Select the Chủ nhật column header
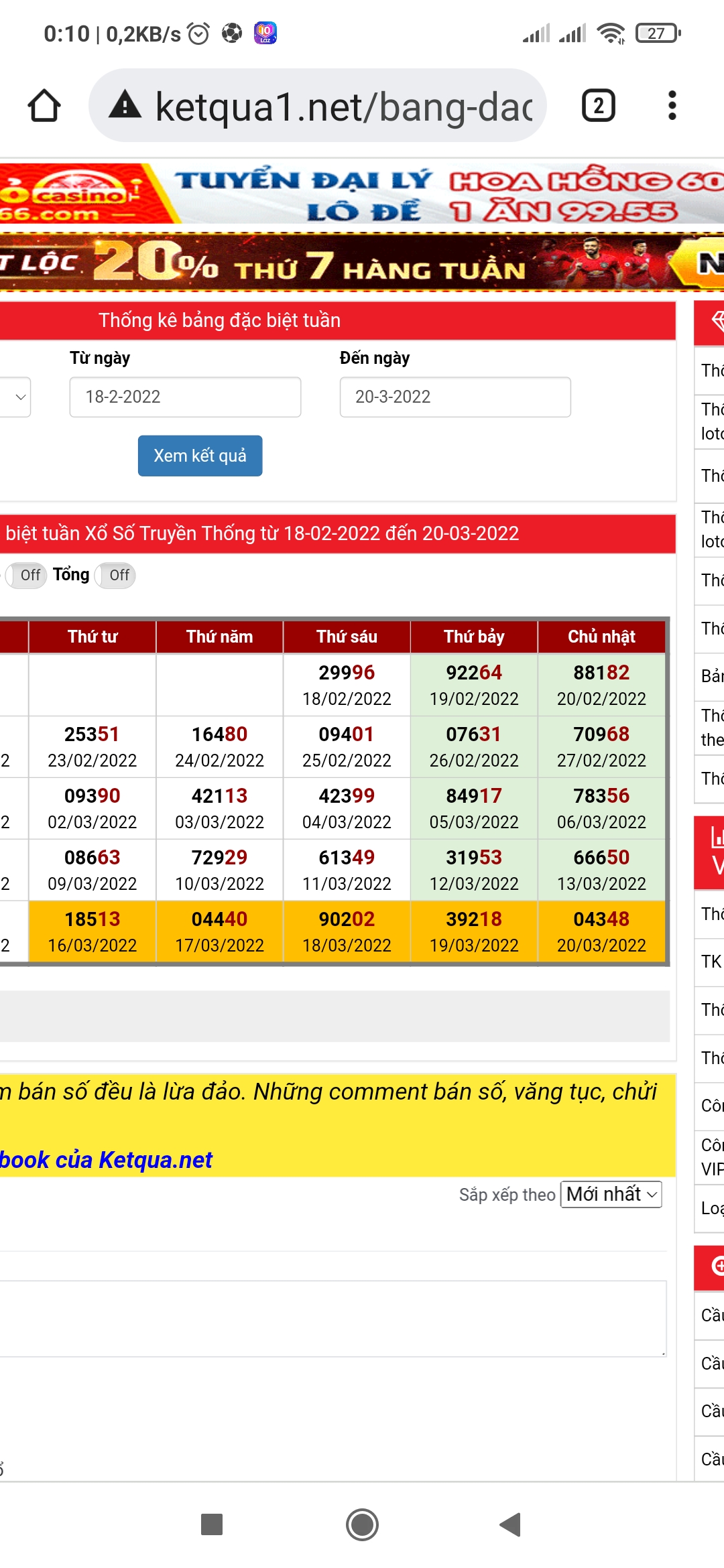The height and width of the screenshot is (1568, 724). [x=601, y=637]
